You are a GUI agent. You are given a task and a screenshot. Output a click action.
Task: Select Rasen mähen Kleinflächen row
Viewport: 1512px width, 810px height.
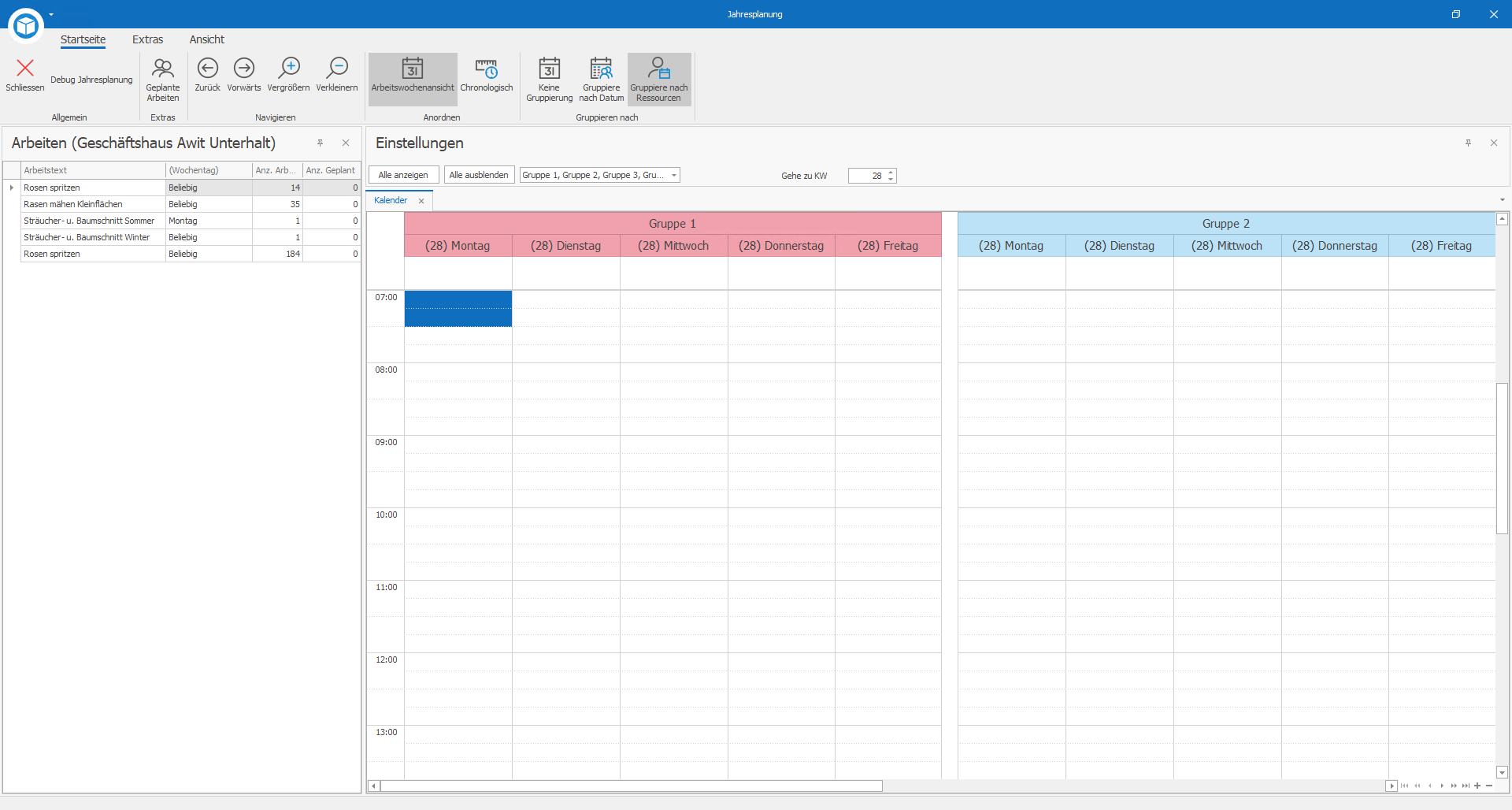[x=191, y=204]
